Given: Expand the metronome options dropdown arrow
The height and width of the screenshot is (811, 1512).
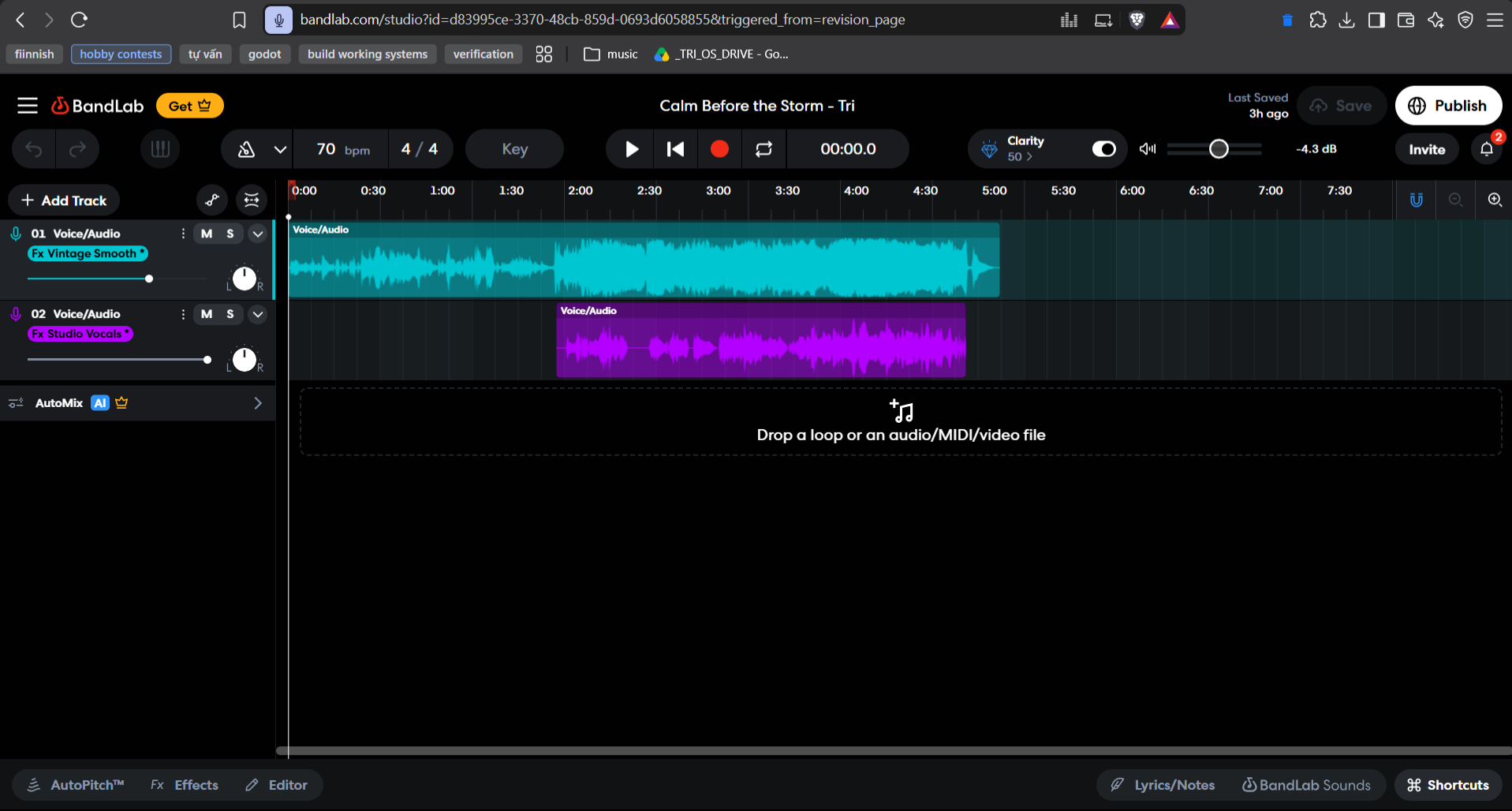Looking at the screenshot, I should tap(280, 149).
